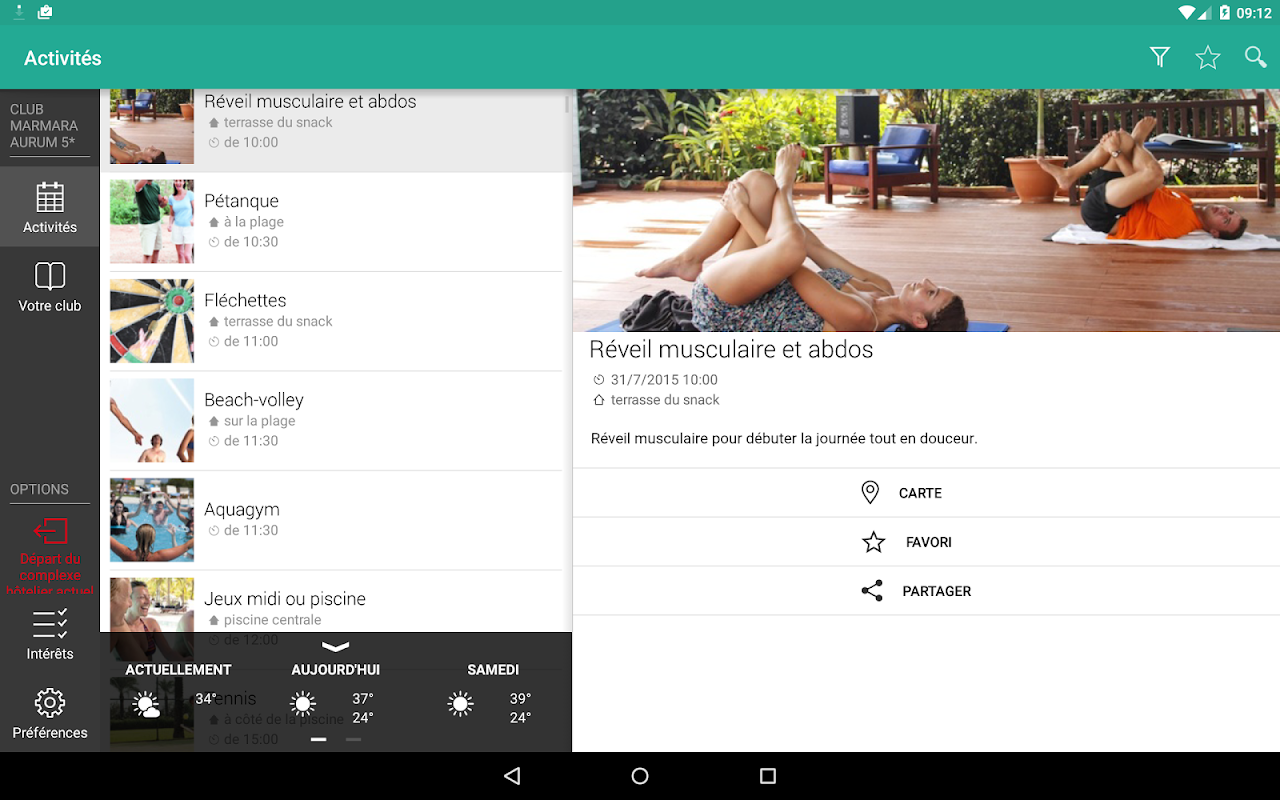1280x800 pixels.
Task: Click the Réveil musculaire detail heading
Action: [731, 349]
